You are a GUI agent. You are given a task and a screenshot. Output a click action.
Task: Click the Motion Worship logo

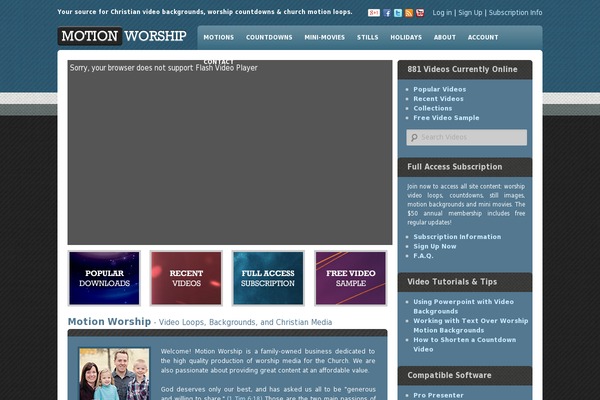(122, 36)
